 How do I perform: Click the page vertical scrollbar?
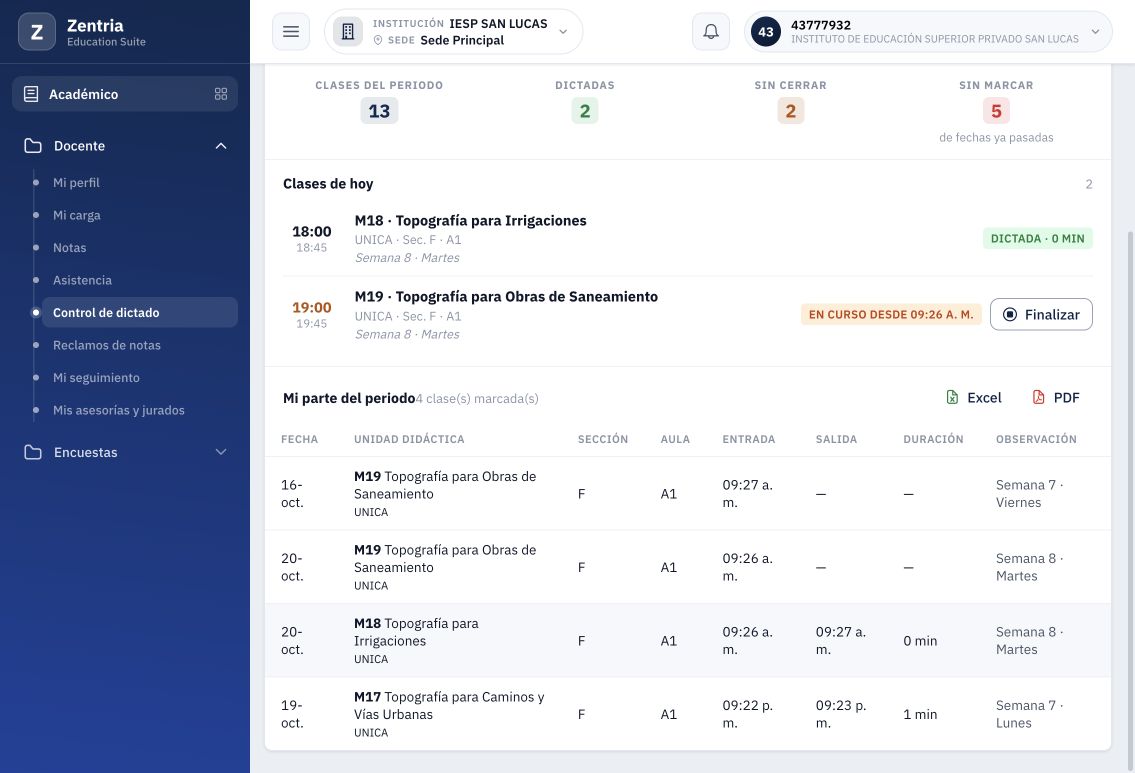[x=1131, y=499]
